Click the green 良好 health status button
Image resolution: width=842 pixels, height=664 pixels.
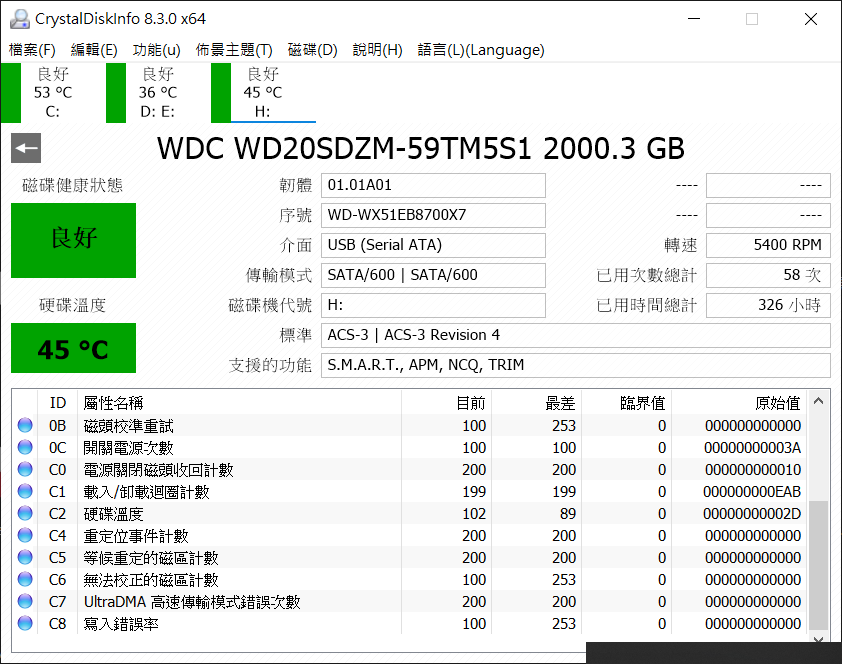(74, 240)
